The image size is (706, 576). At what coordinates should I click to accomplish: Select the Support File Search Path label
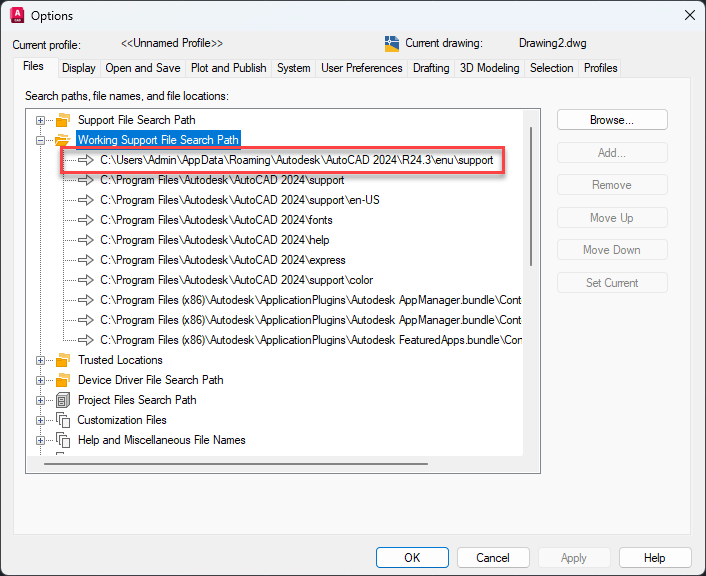pyautogui.click(x=136, y=120)
